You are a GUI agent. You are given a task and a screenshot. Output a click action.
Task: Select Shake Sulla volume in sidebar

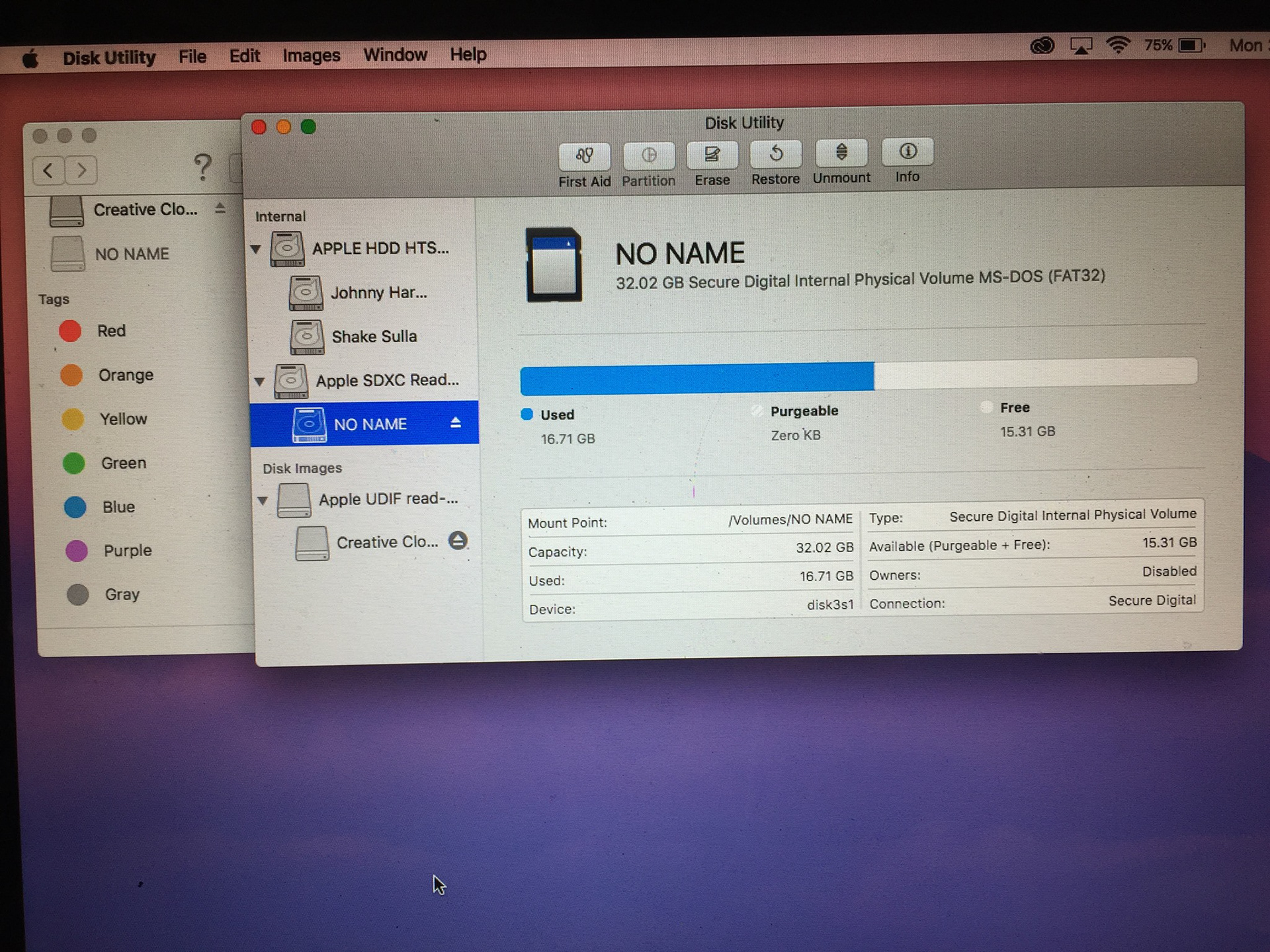click(374, 337)
